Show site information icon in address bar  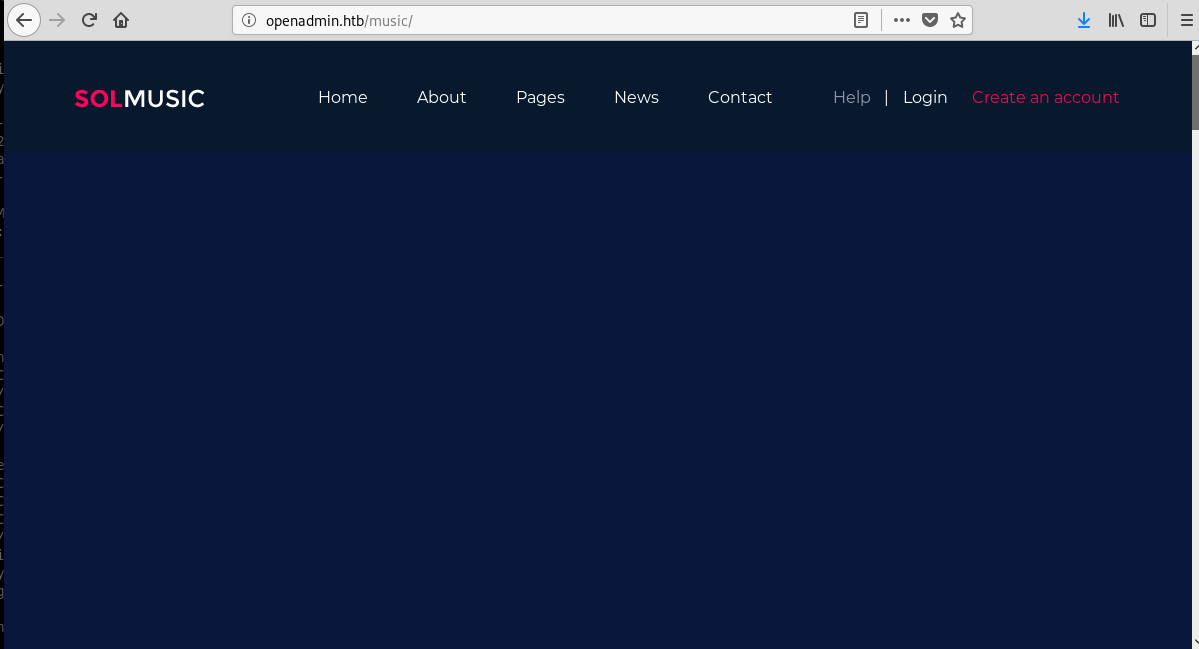(249, 20)
